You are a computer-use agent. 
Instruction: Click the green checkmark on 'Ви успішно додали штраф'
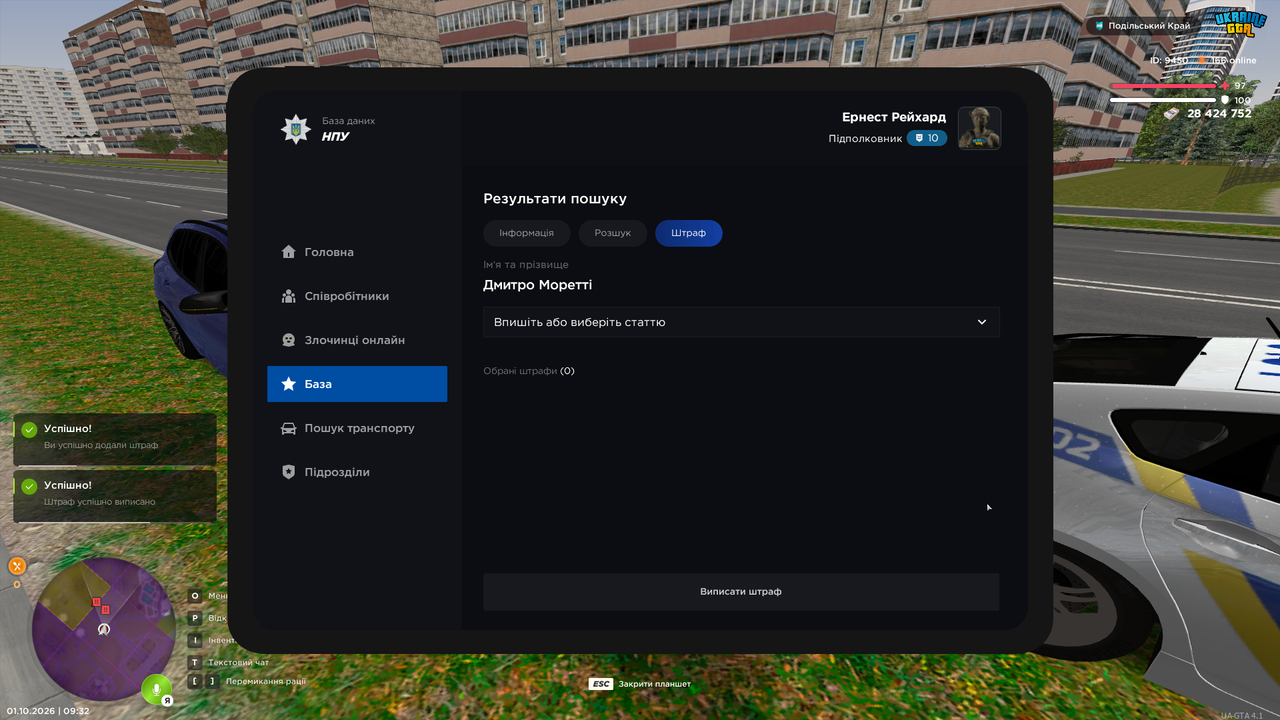tap(30, 430)
